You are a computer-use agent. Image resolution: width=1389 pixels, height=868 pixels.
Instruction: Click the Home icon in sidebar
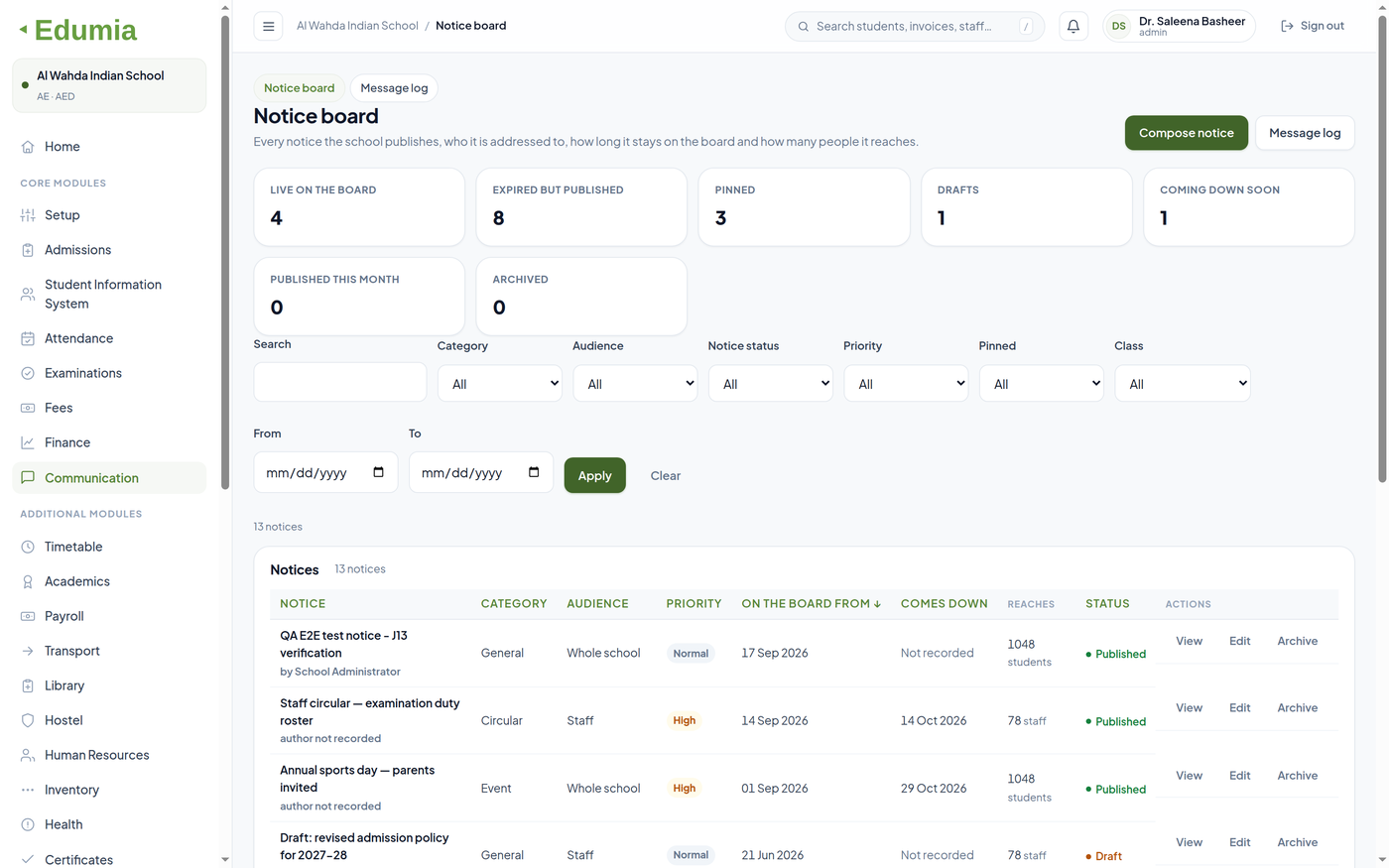(28, 147)
